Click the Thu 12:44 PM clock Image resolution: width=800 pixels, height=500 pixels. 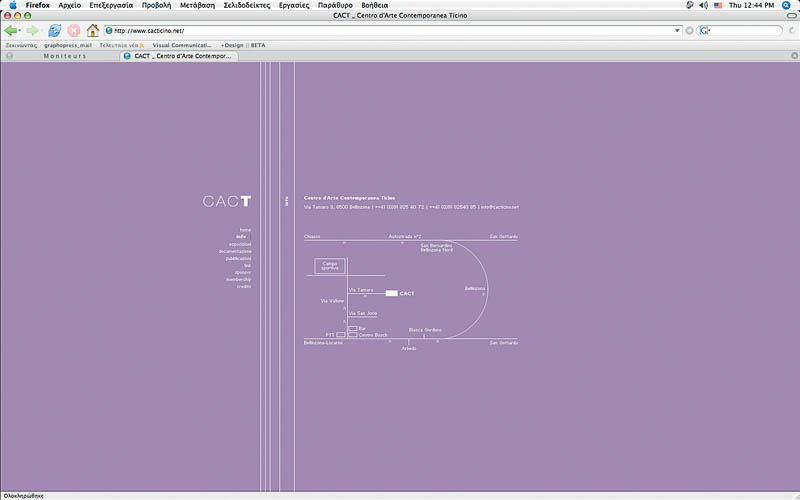tap(752, 5)
